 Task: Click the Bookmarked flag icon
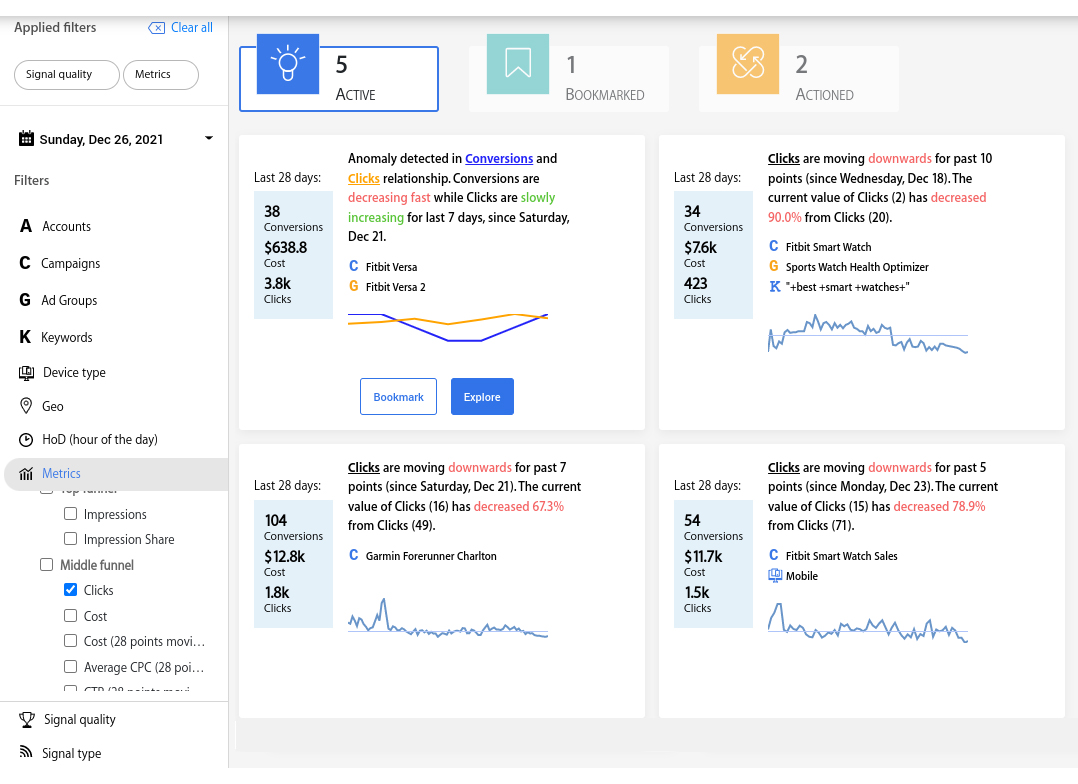pyautogui.click(x=518, y=63)
